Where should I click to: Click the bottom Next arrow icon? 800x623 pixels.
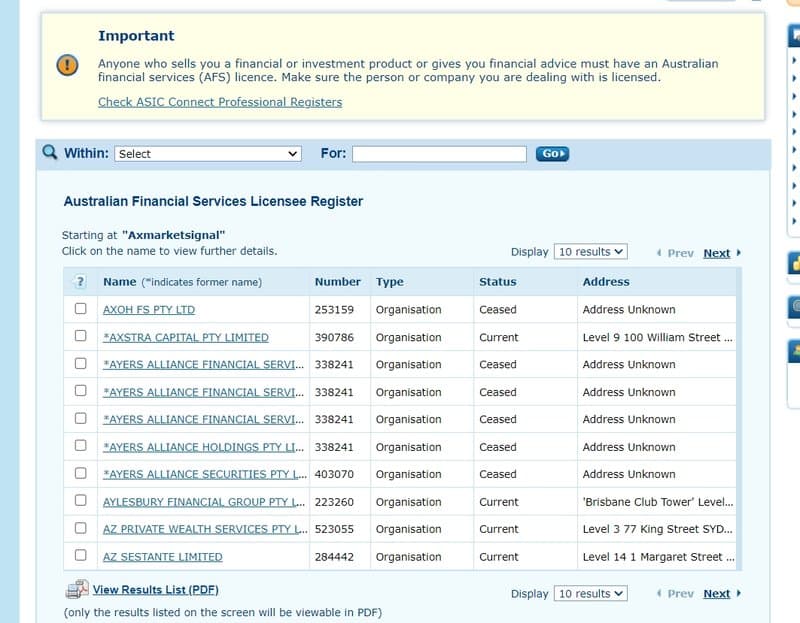point(738,593)
